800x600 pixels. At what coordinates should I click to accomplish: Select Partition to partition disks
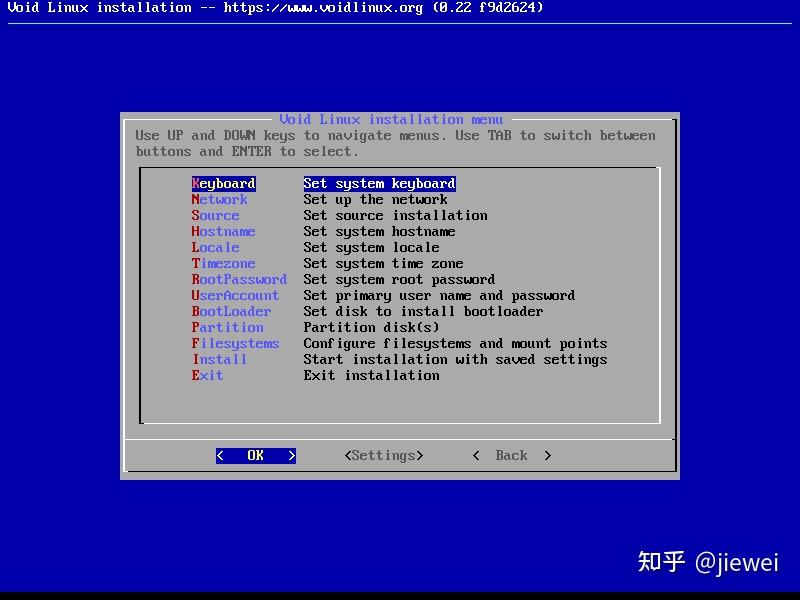(227, 327)
